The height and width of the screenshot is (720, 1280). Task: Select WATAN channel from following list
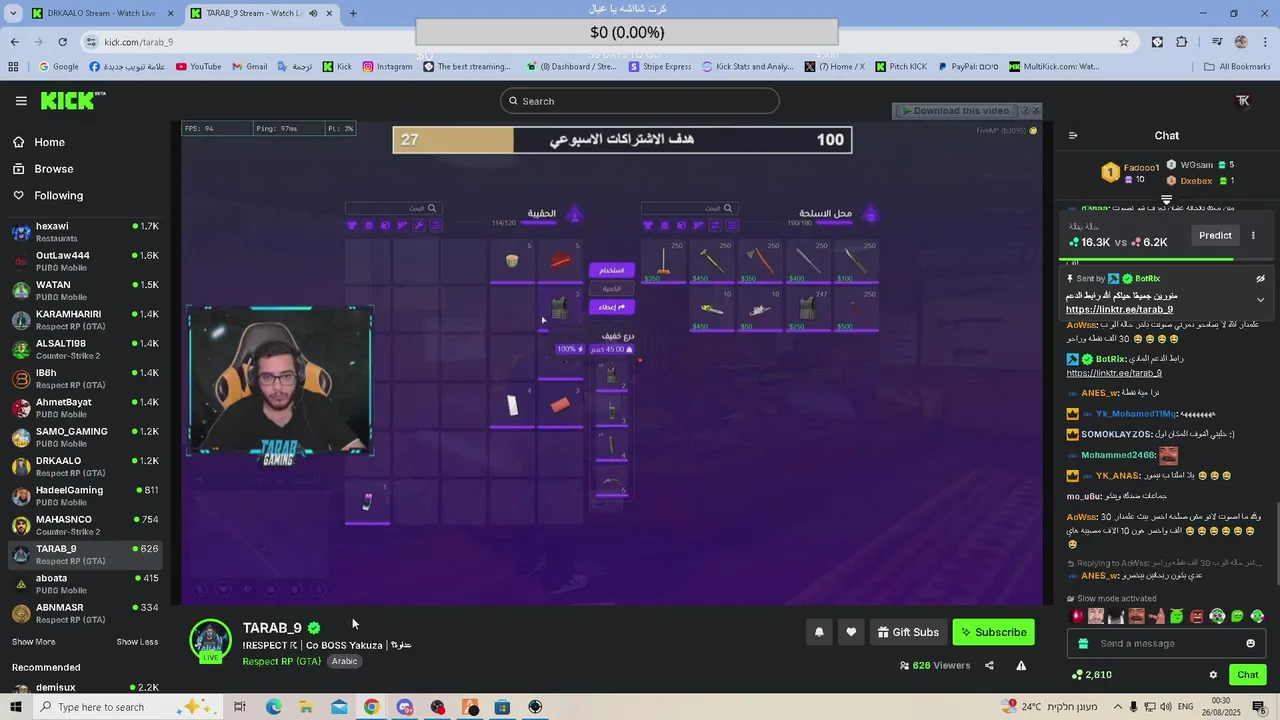[x=85, y=291]
